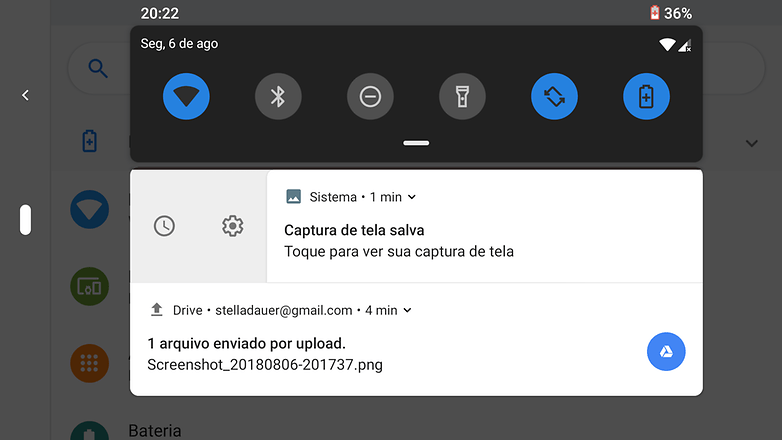Click the date 'Seg, 6 de ago'
Image resolution: width=782 pixels, height=440 pixels.
[179, 44]
